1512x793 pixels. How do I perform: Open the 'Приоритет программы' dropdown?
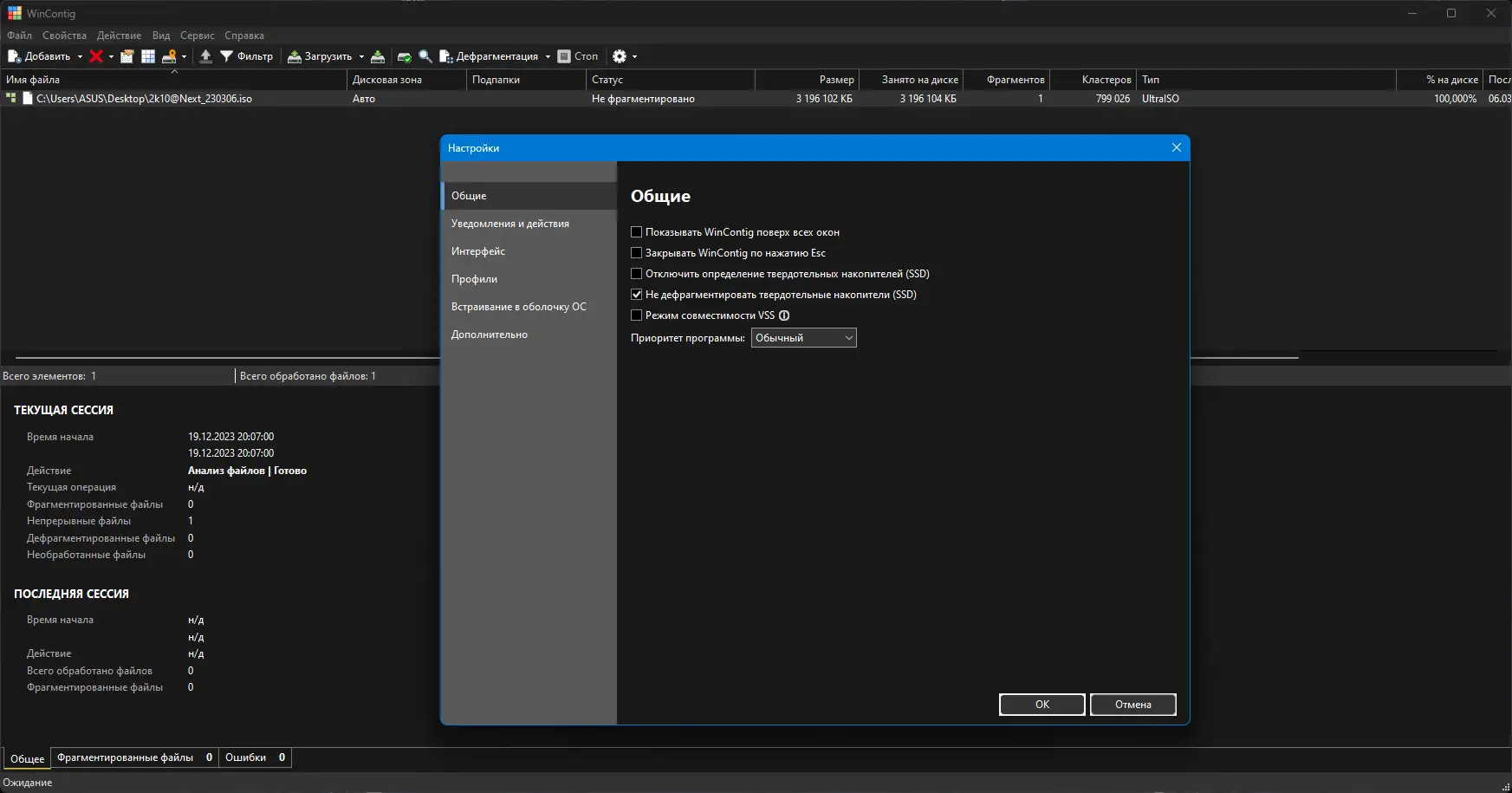pos(803,338)
